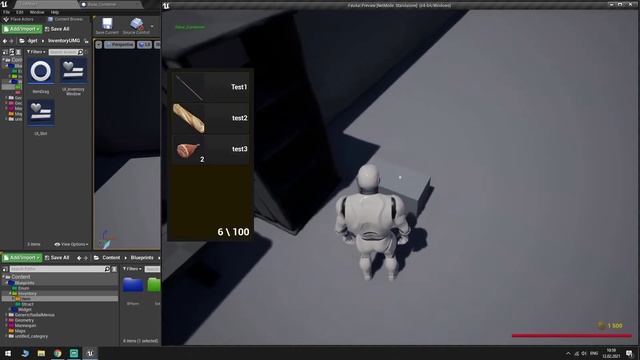
Task: Click the dget breadcrumb folder icon
Action: [22, 41]
